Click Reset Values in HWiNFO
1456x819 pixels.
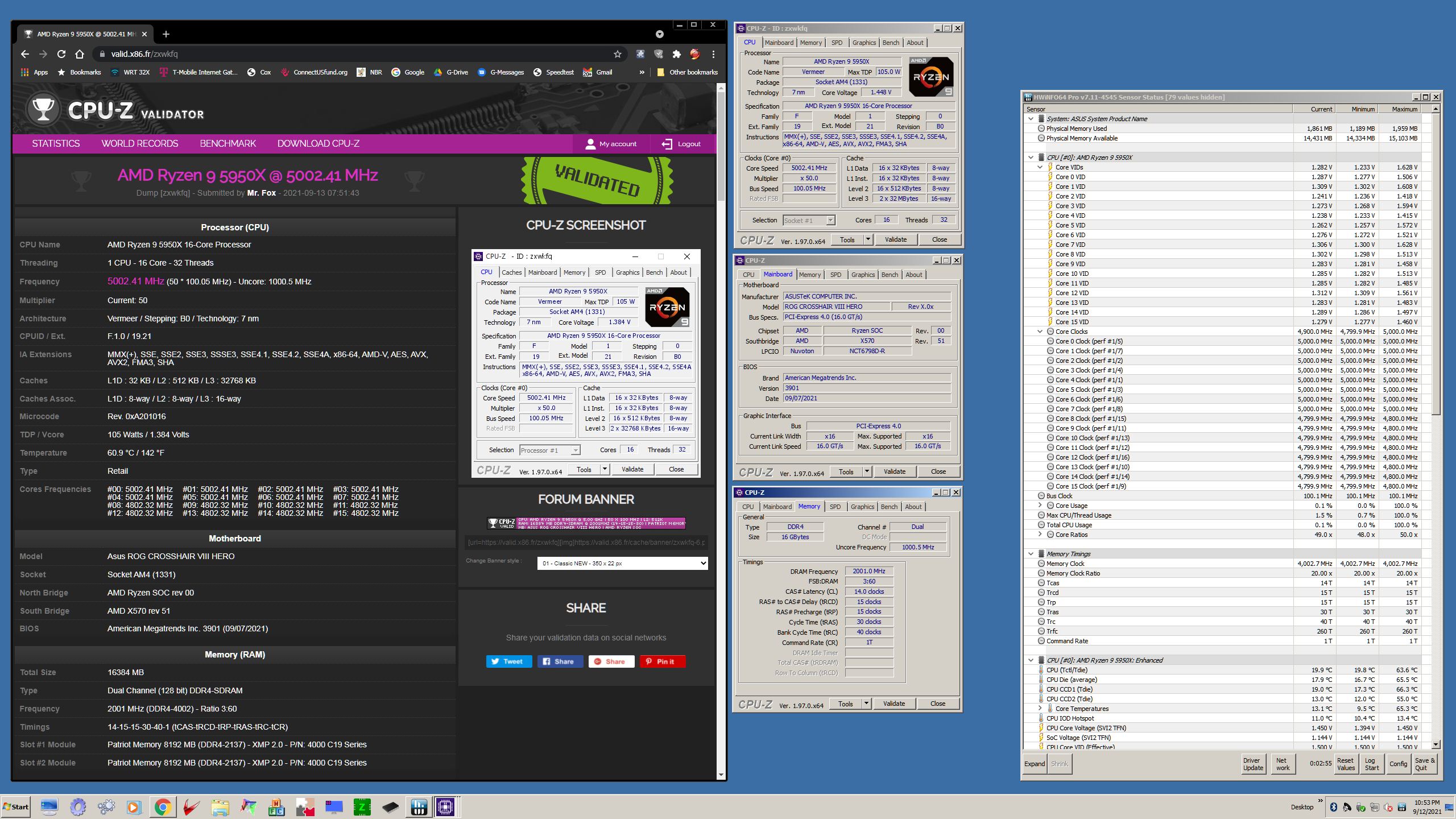[1345, 764]
